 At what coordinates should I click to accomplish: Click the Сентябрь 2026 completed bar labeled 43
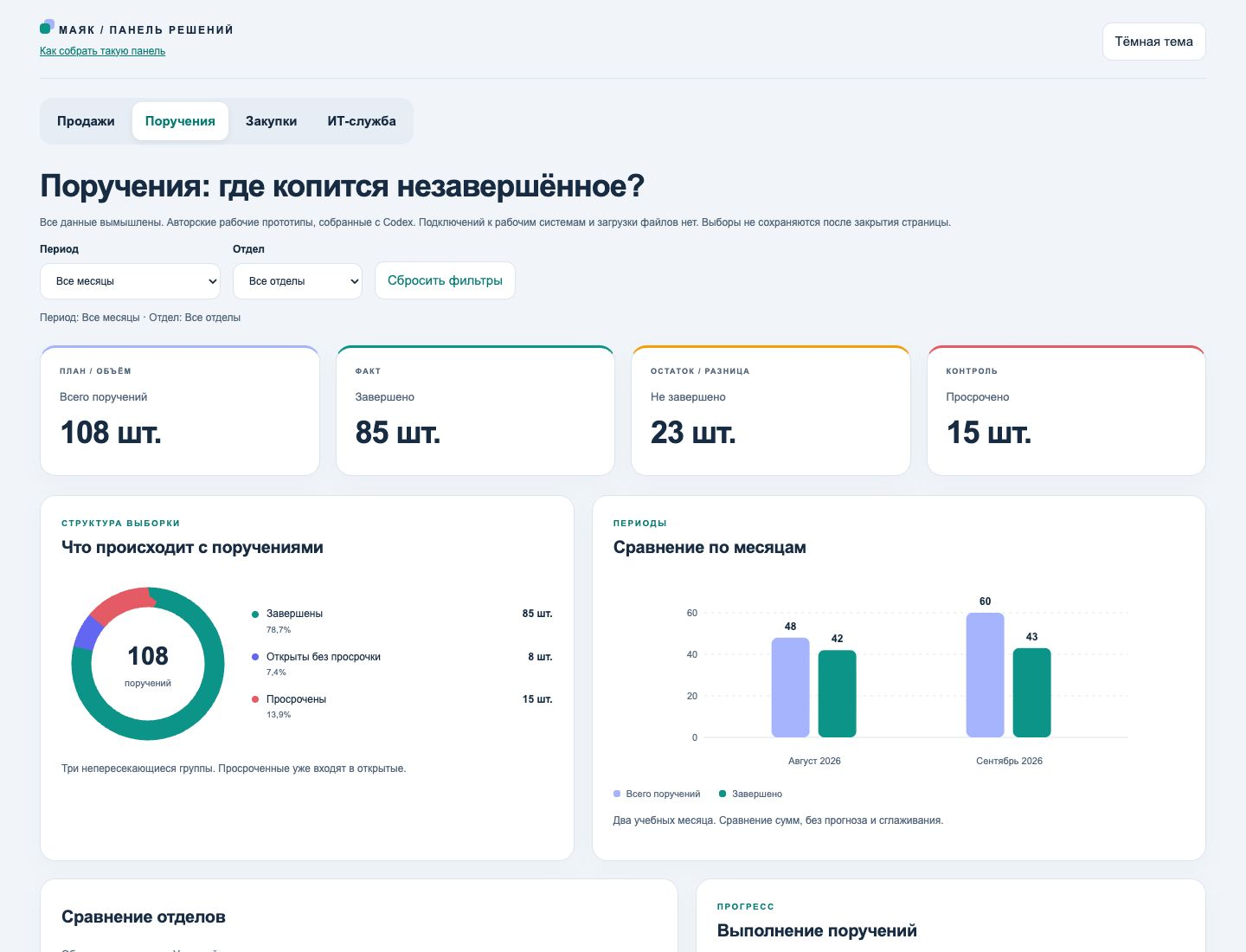click(1031, 692)
